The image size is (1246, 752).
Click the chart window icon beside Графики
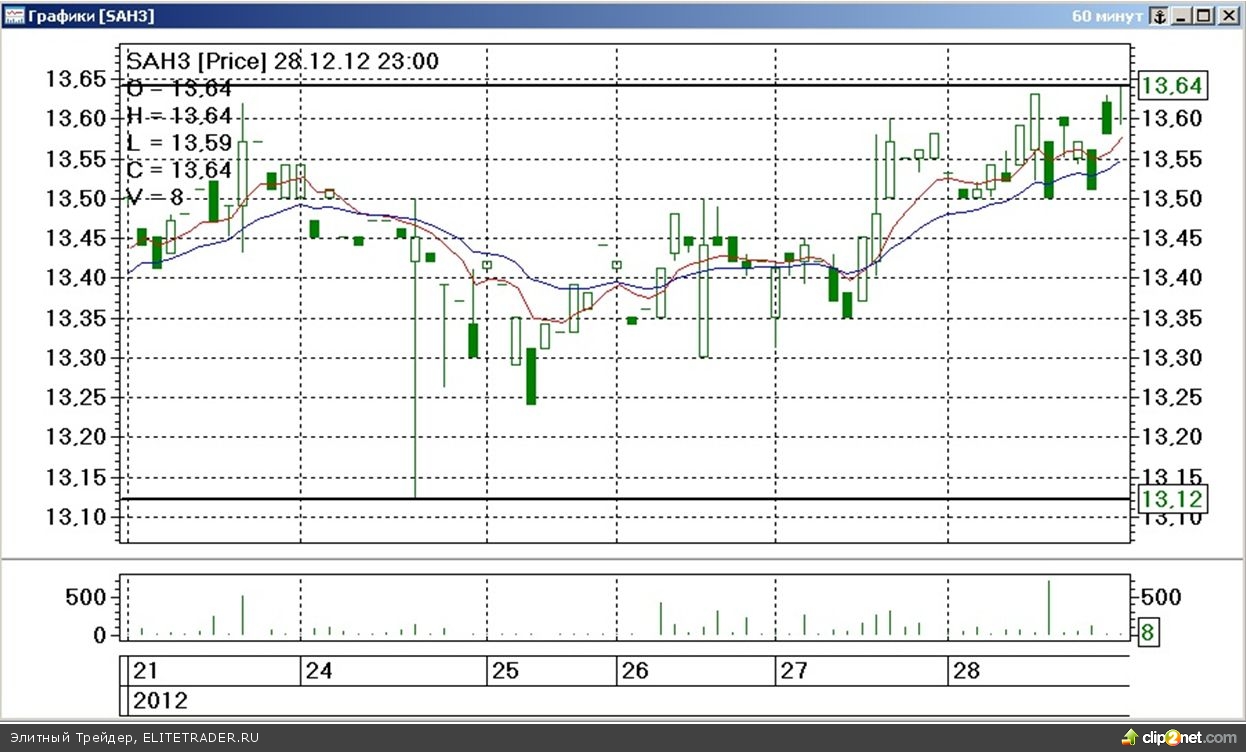tap(14, 16)
